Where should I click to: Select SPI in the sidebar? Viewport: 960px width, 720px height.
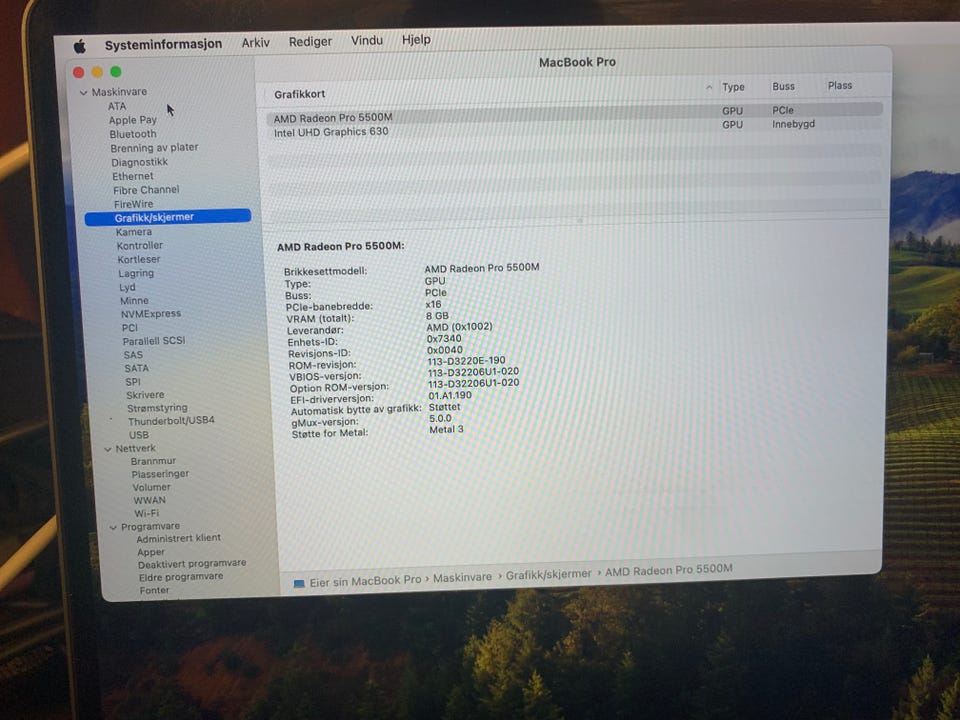(133, 381)
